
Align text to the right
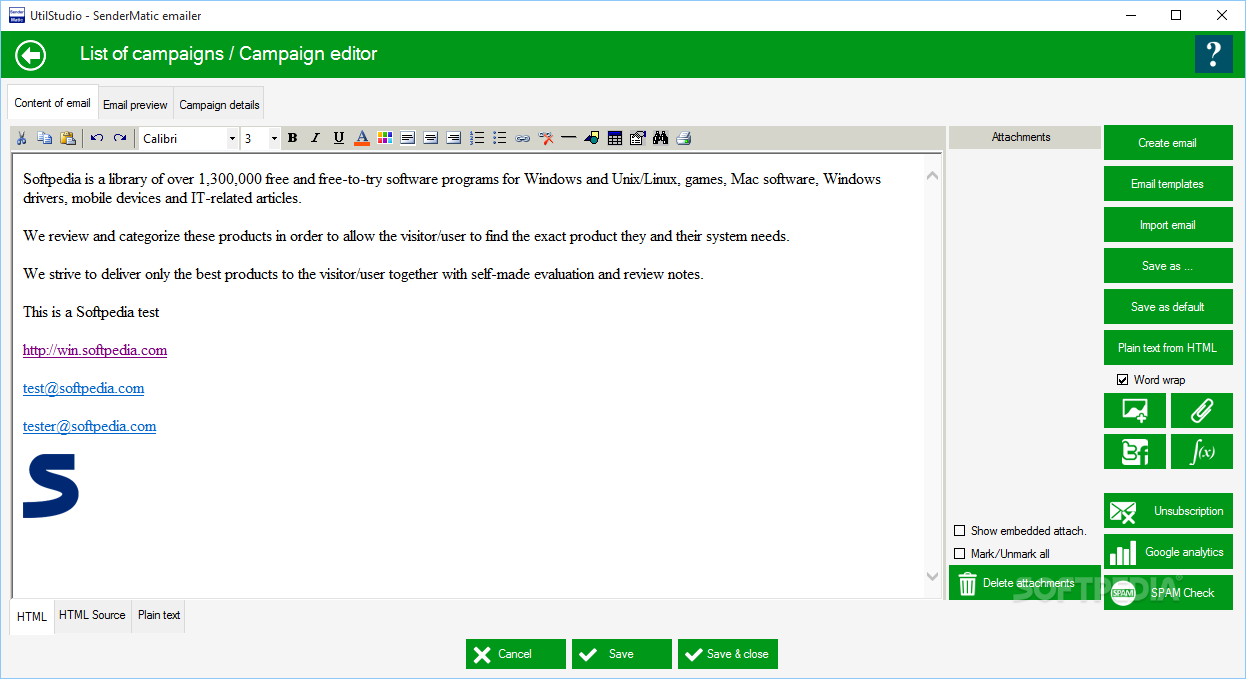pos(454,138)
